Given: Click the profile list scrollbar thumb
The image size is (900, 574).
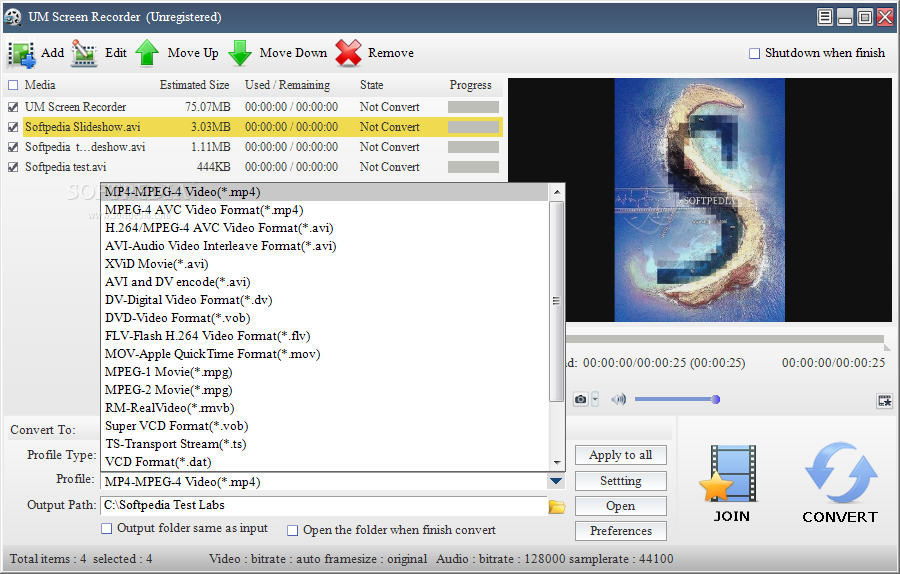Looking at the screenshot, I should pyautogui.click(x=556, y=301).
